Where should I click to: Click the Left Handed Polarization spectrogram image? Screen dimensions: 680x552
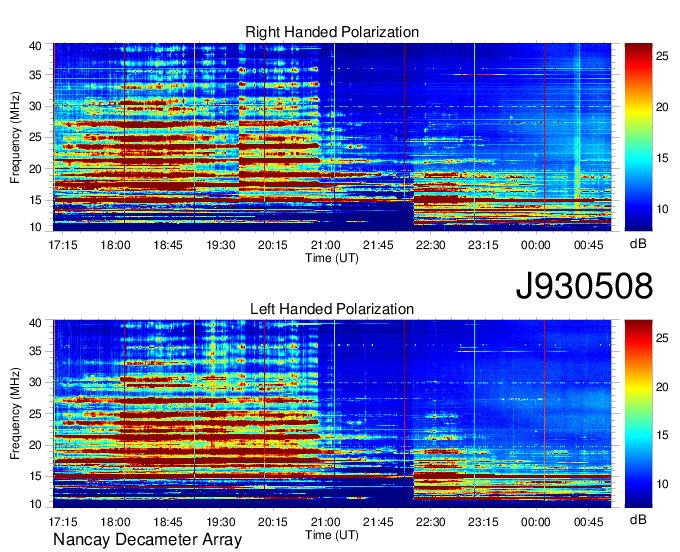point(332,414)
